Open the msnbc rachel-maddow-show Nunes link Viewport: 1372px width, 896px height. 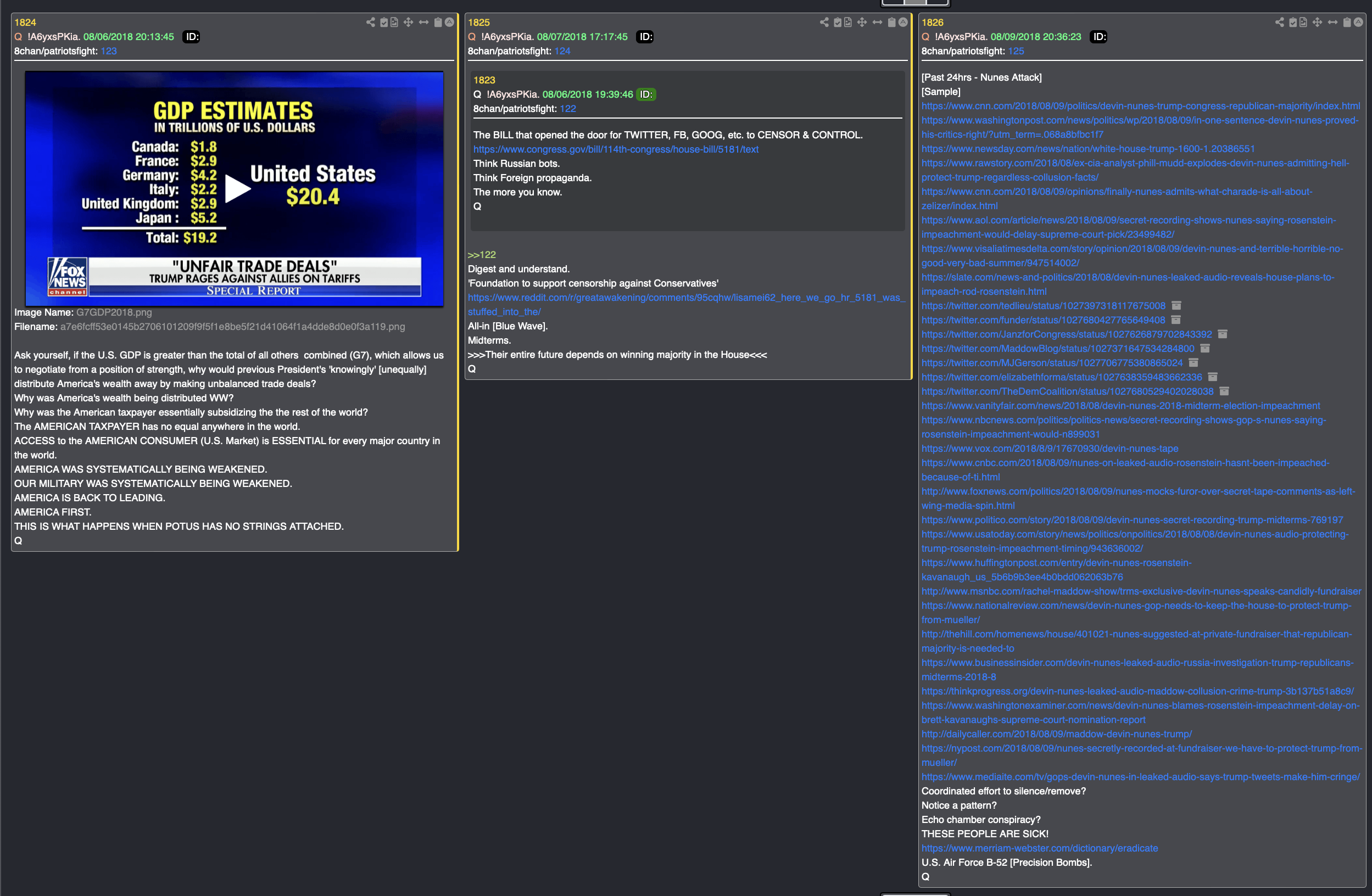coord(1141,591)
